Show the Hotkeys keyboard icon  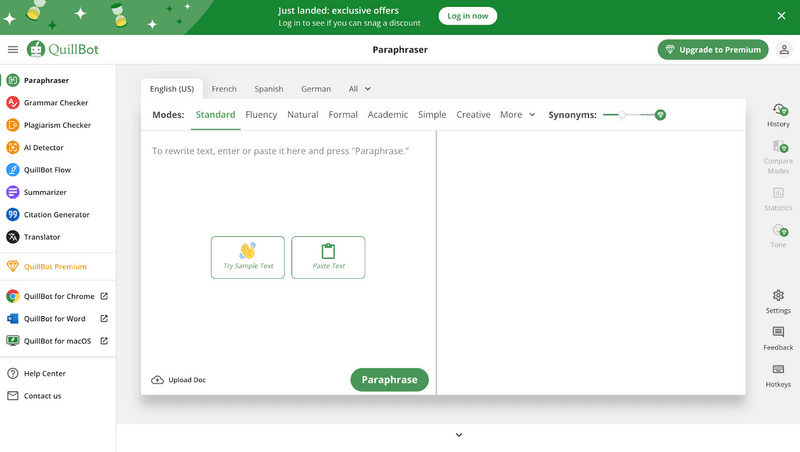tap(778, 370)
